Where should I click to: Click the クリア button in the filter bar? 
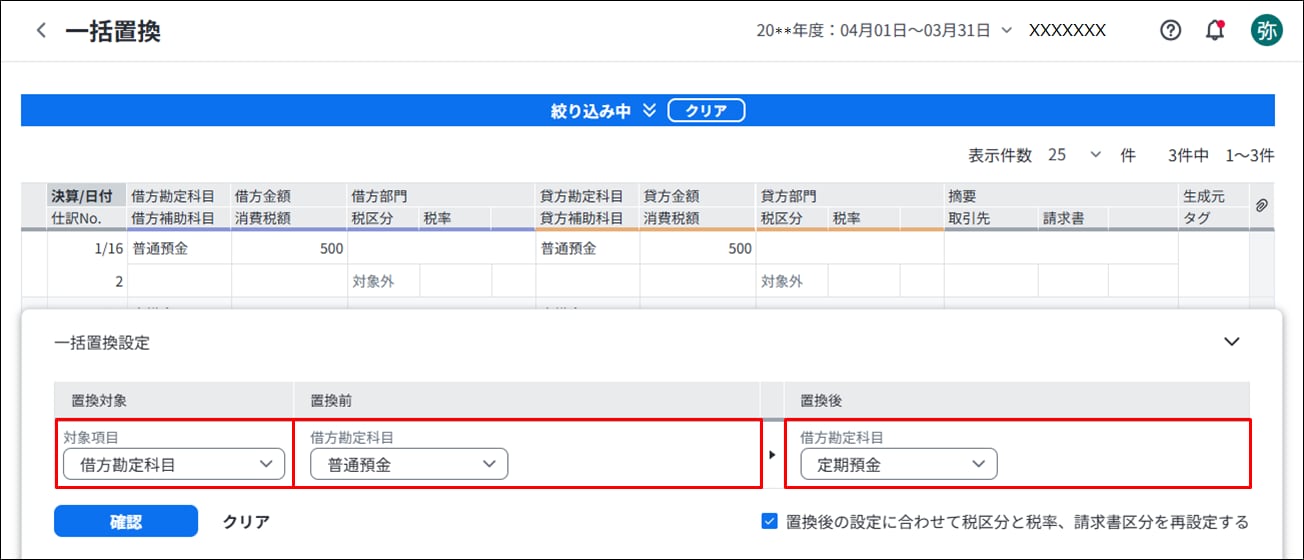click(706, 111)
